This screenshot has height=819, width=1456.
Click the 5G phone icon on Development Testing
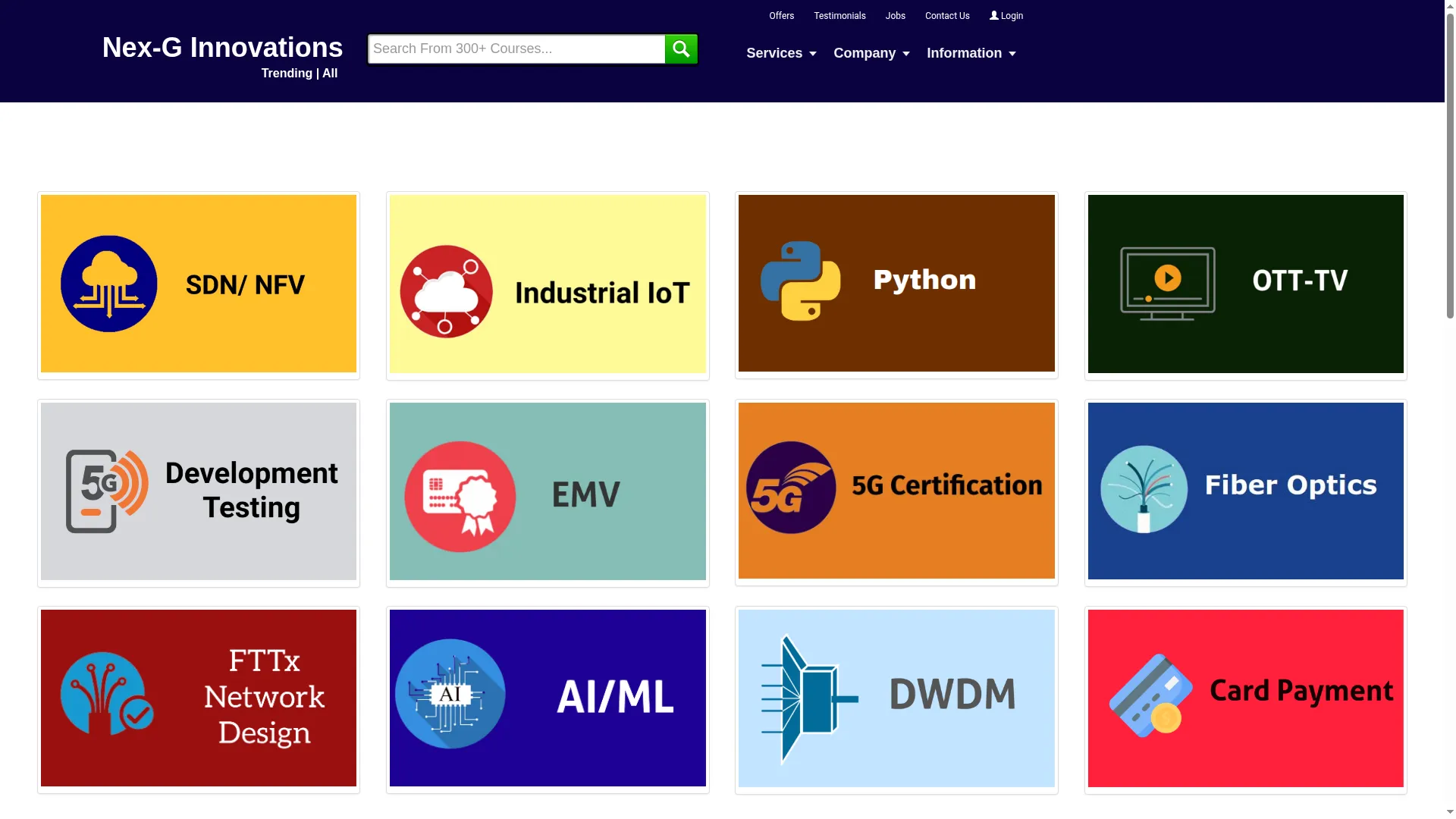coord(107,491)
